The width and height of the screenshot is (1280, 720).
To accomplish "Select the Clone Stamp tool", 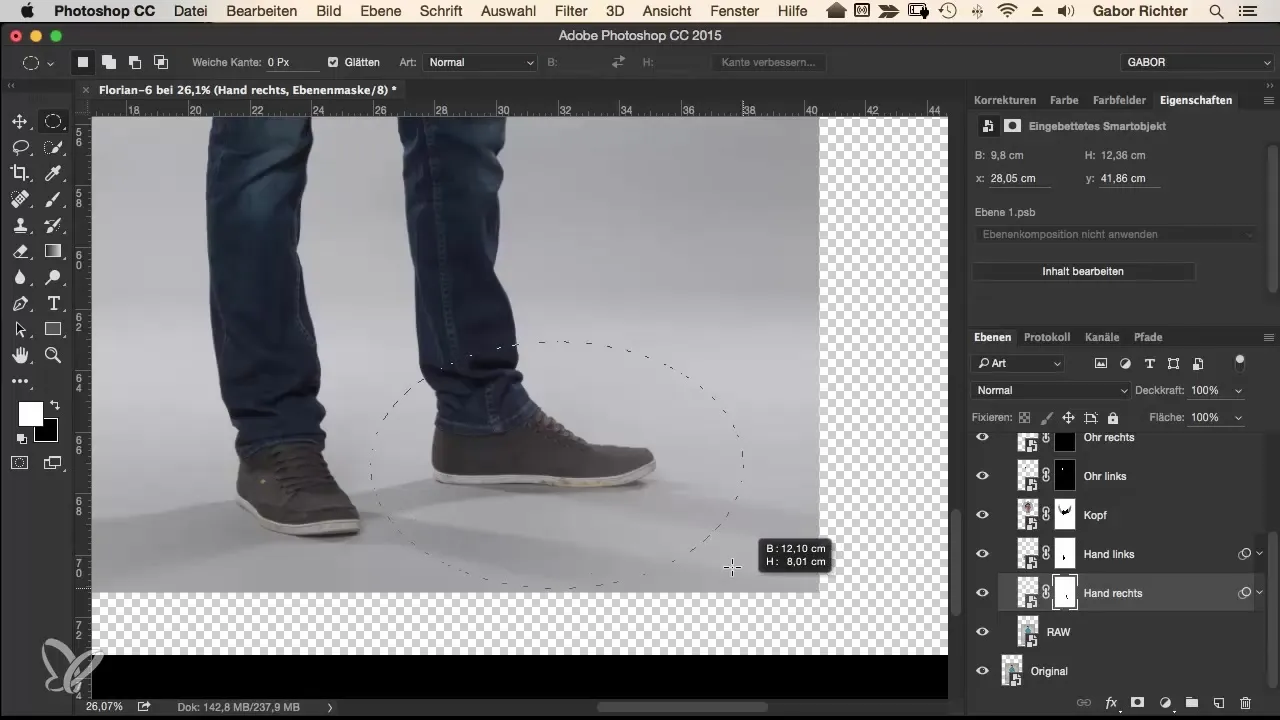I will pos(20,225).
